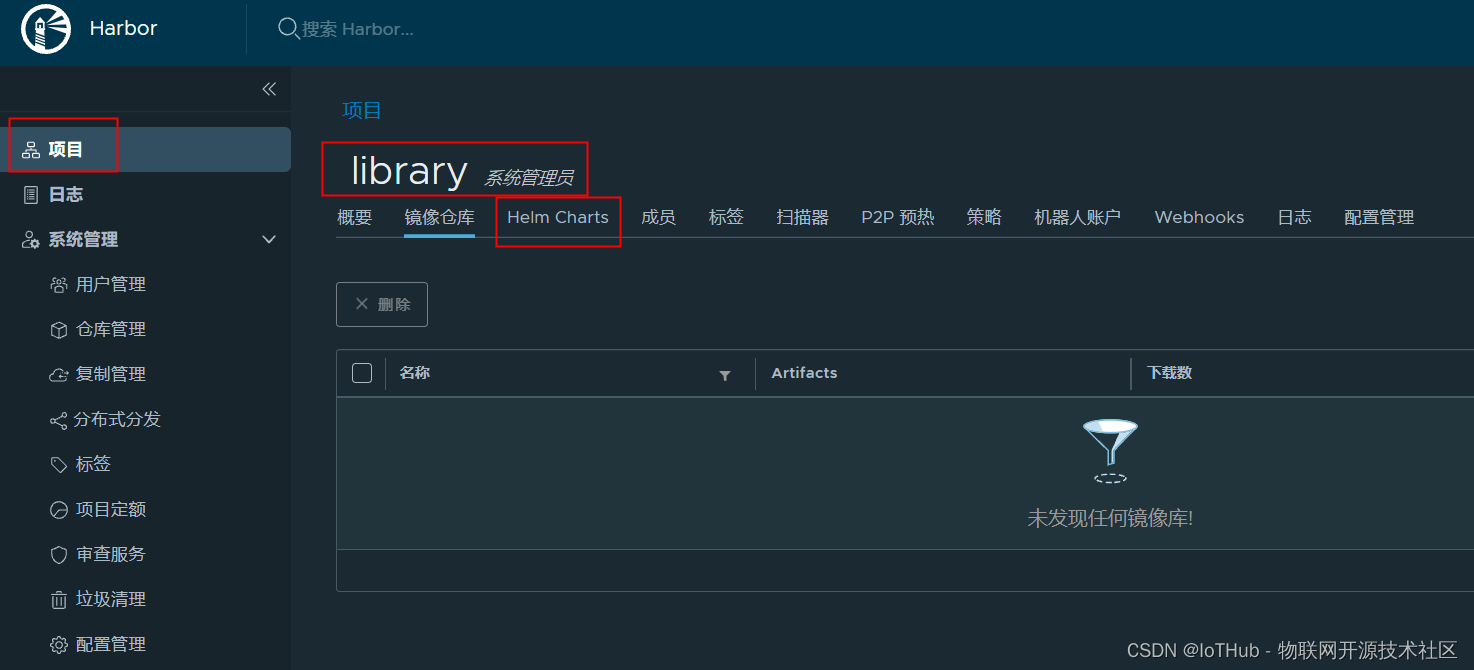Collapse the sidebar with double-chevron icon

[269, 89]
